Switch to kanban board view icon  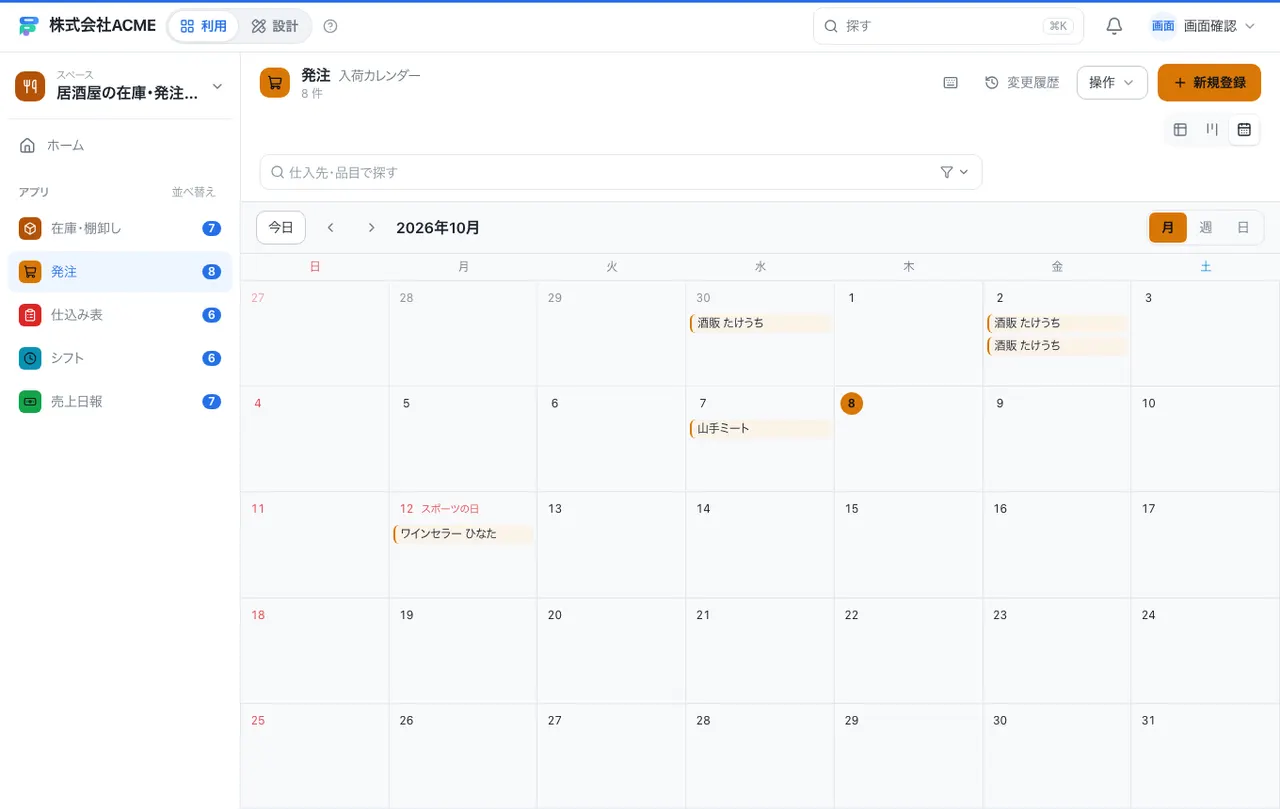tap(1212, 129)
